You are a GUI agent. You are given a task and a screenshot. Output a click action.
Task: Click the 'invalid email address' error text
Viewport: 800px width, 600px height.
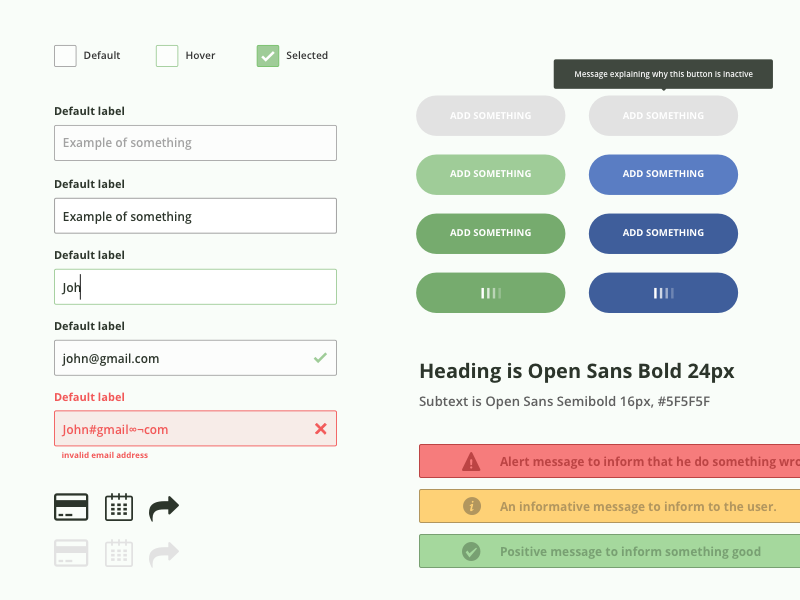coord(105,455)
